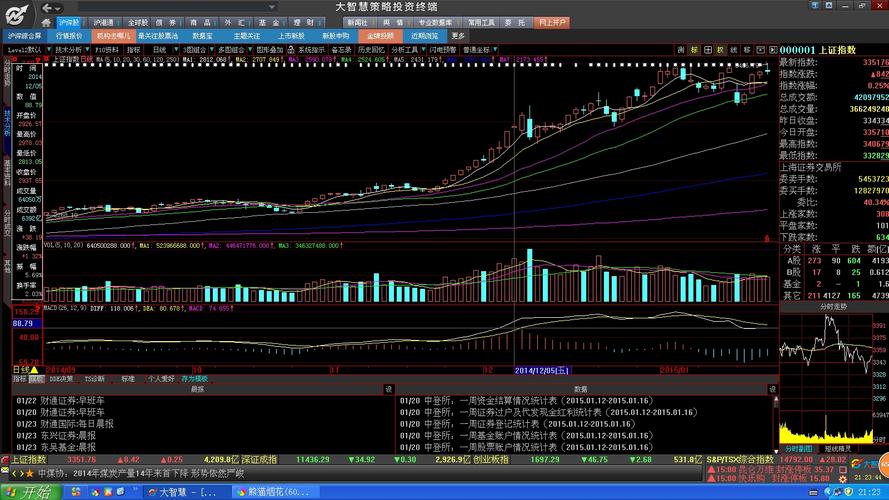The image size is (889, 500).
Task: Switch to the DDE决策 indicator tab
Action: click(x=61, y=379)
